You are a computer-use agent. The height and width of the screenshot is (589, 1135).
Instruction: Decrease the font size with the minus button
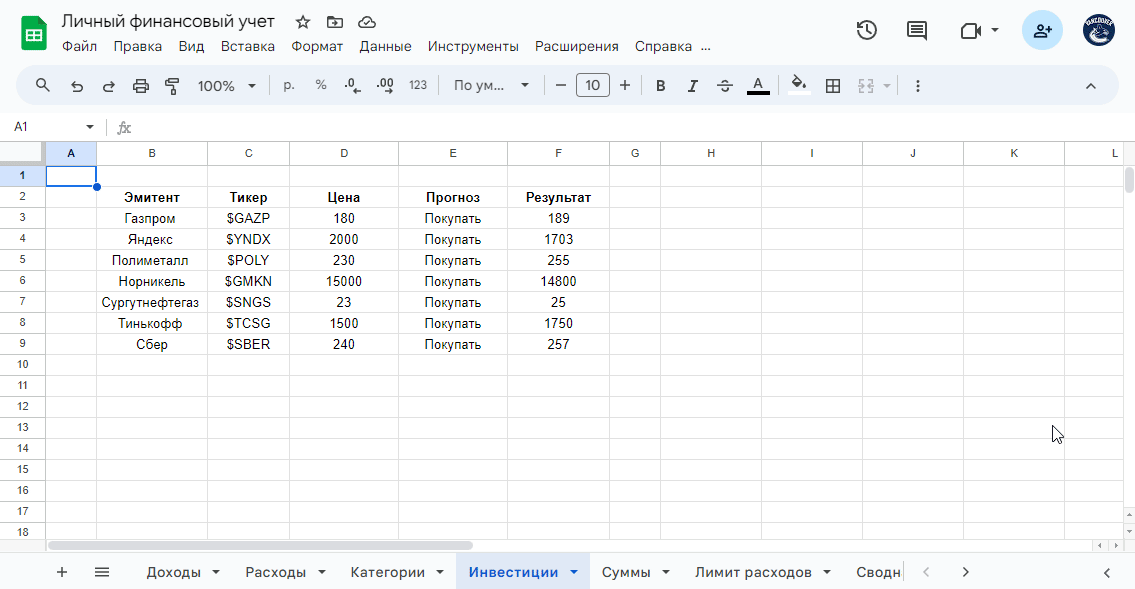point(560,85)
